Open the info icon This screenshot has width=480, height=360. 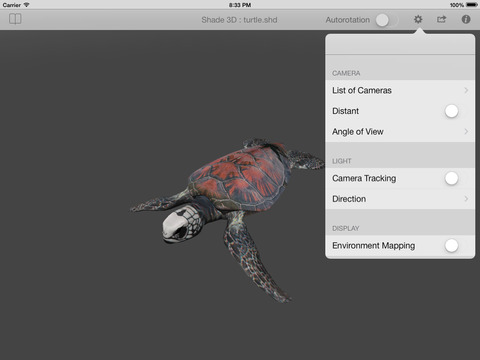tap(466, 19)
